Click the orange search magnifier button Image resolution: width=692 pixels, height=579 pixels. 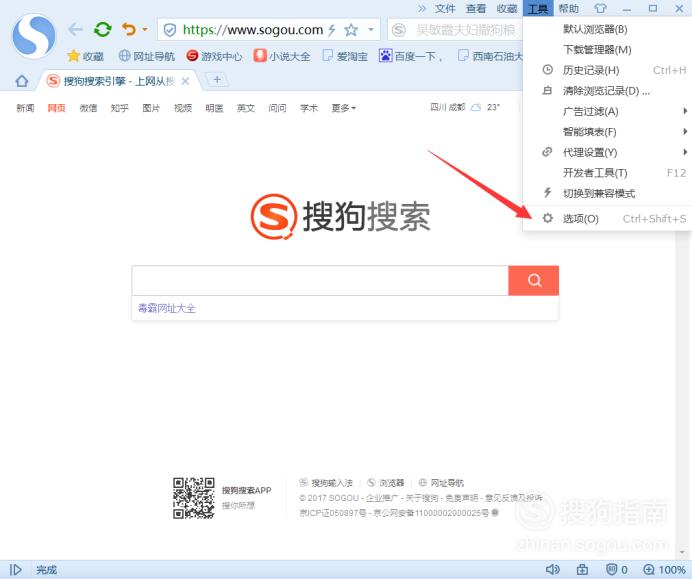534,280
